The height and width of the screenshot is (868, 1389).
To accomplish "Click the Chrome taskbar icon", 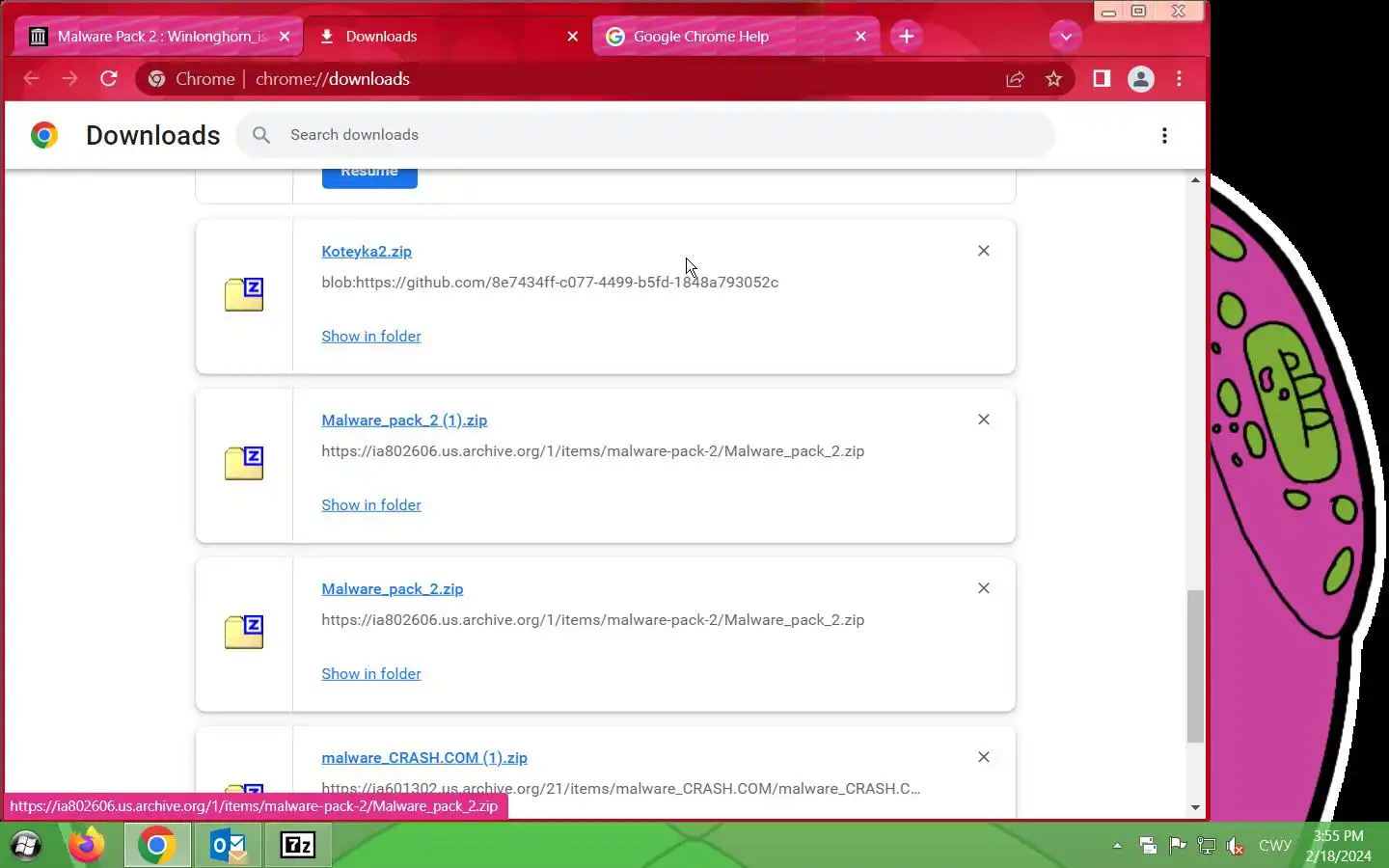I will coord(156,846).
